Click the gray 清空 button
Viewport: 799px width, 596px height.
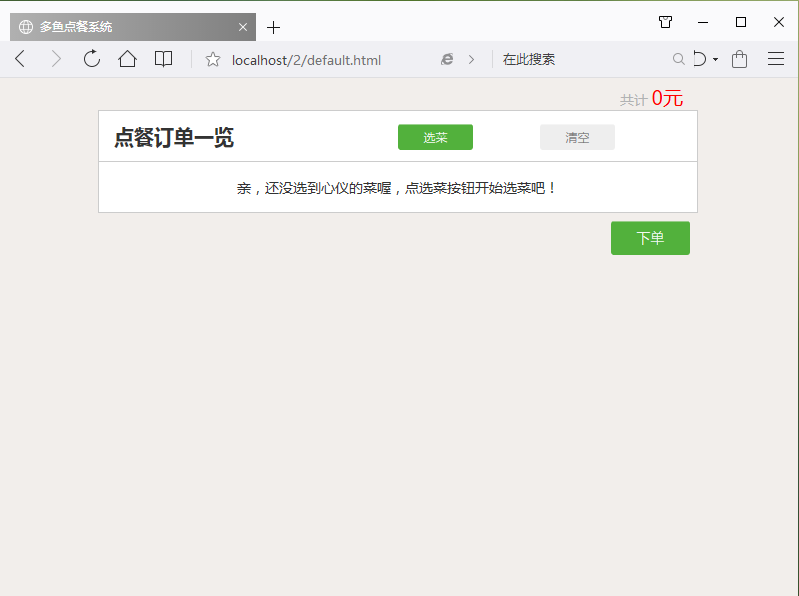point(577,137)
